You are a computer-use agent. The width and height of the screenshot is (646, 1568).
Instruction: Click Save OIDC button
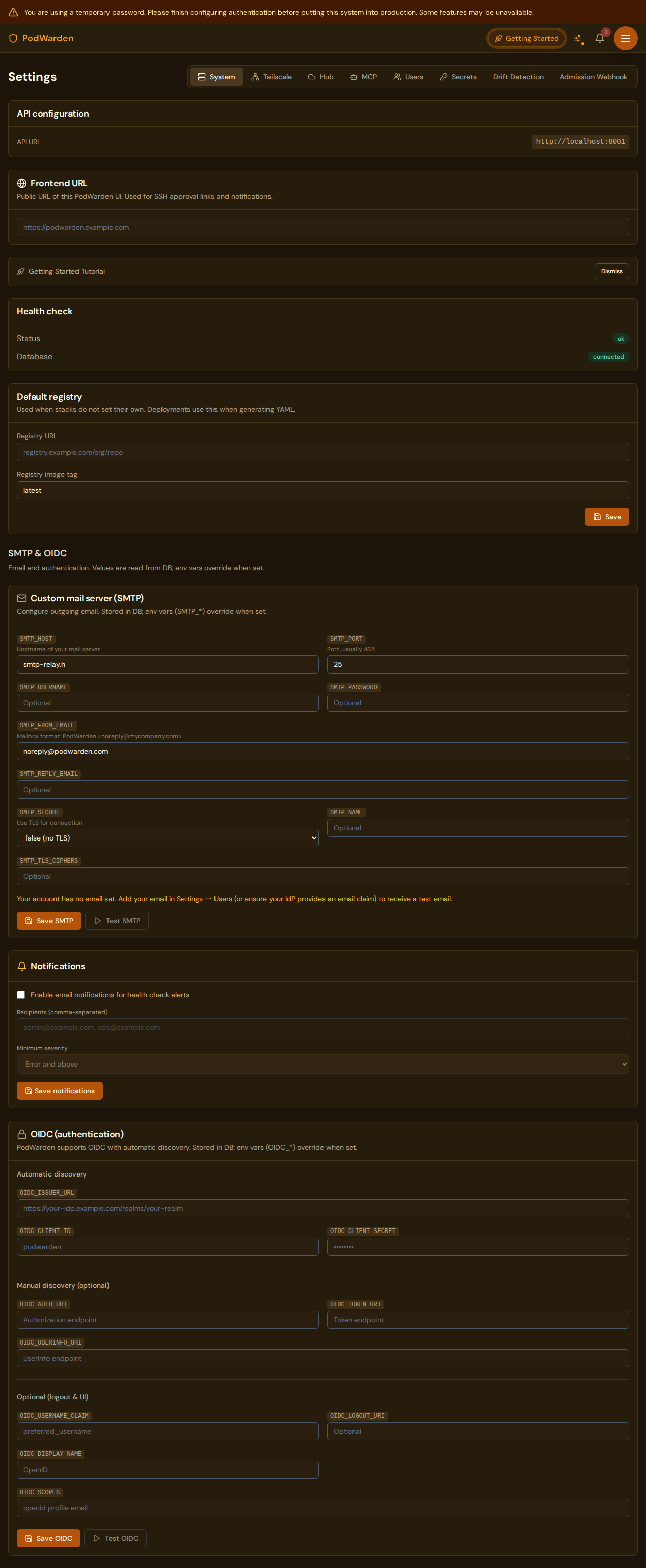pos(48,1538)
